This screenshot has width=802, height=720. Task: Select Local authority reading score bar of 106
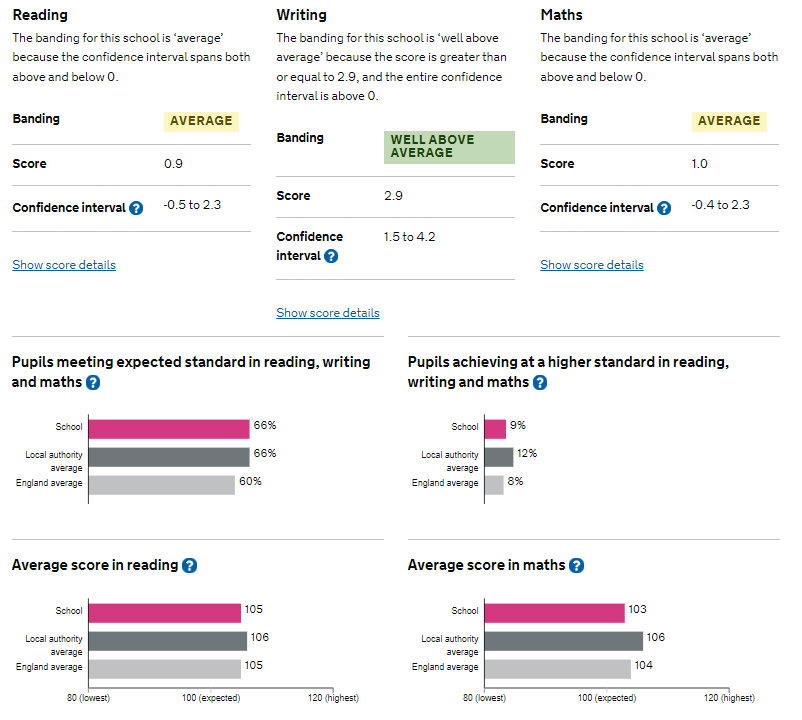[168, 641]
